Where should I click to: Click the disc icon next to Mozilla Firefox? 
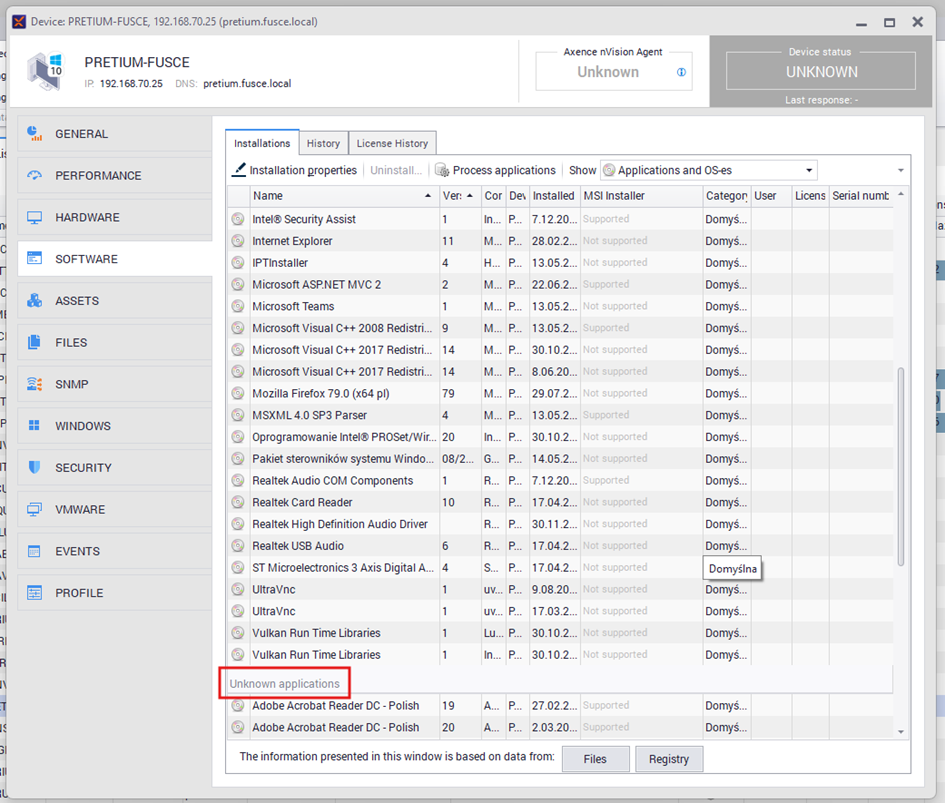[238, 393]
